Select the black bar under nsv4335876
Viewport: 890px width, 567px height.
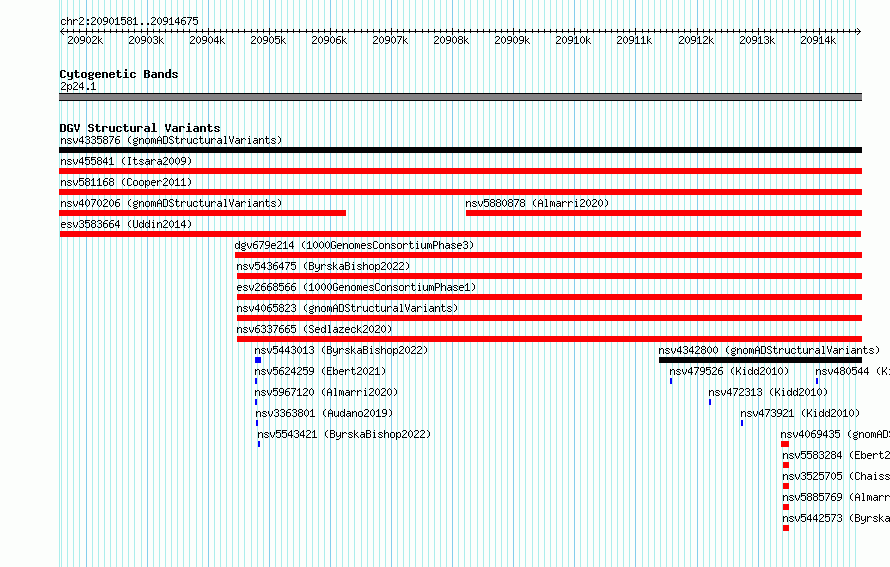point(460,150)
